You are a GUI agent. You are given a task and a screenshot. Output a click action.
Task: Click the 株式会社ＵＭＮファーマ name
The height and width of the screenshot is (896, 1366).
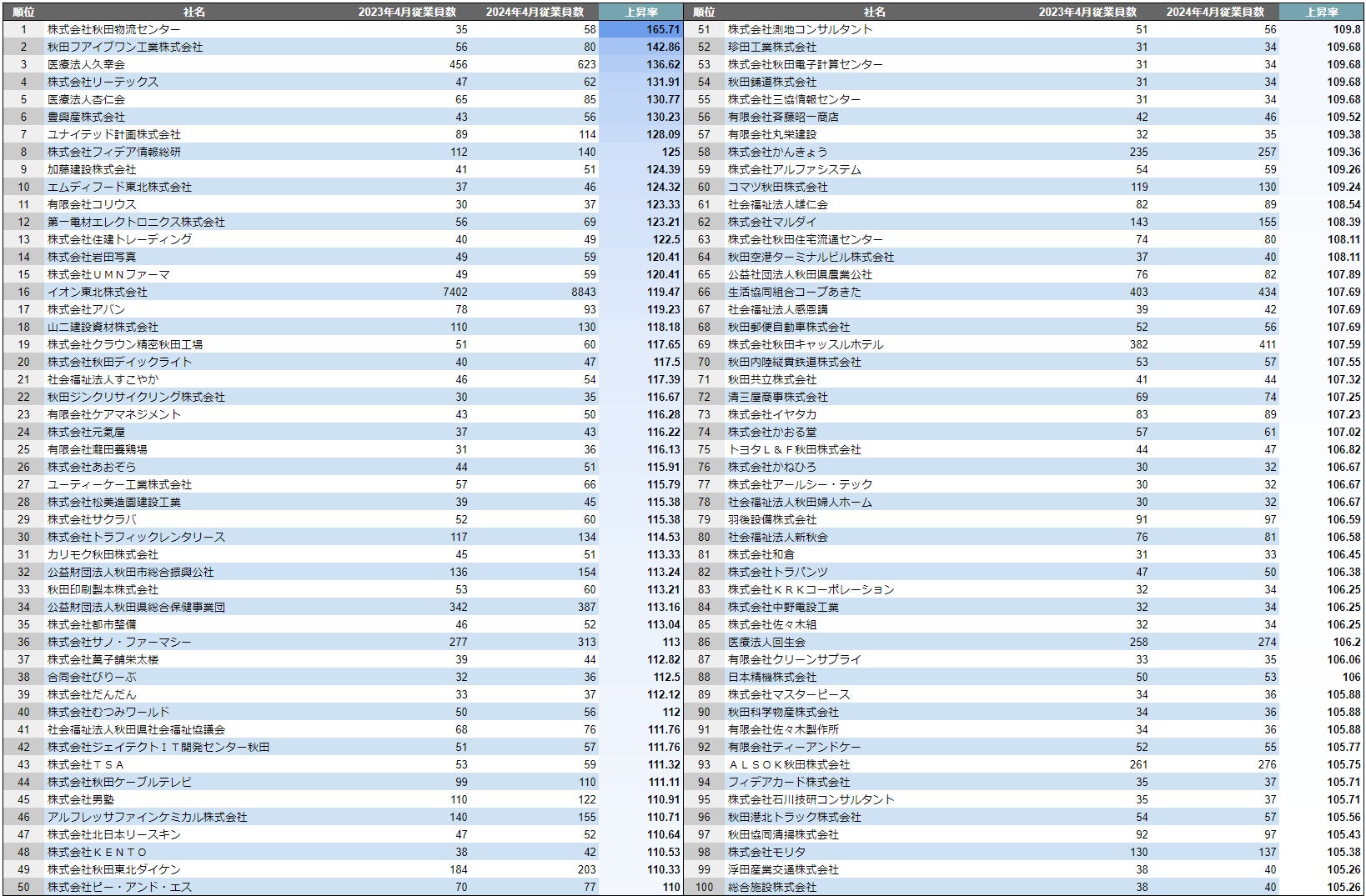(108, 274)
